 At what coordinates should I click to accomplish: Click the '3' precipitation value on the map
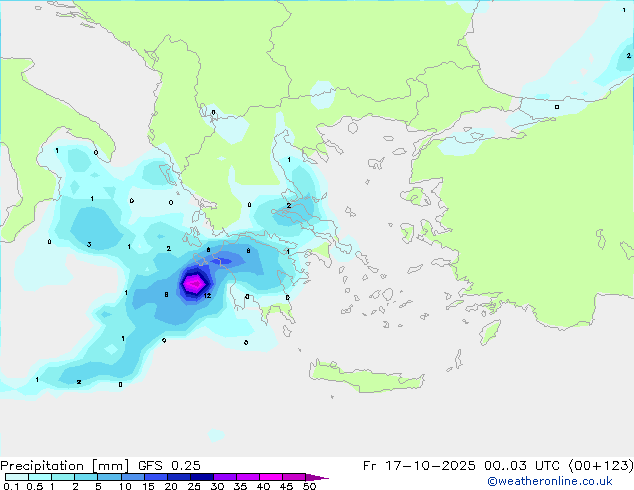[89, 244]
